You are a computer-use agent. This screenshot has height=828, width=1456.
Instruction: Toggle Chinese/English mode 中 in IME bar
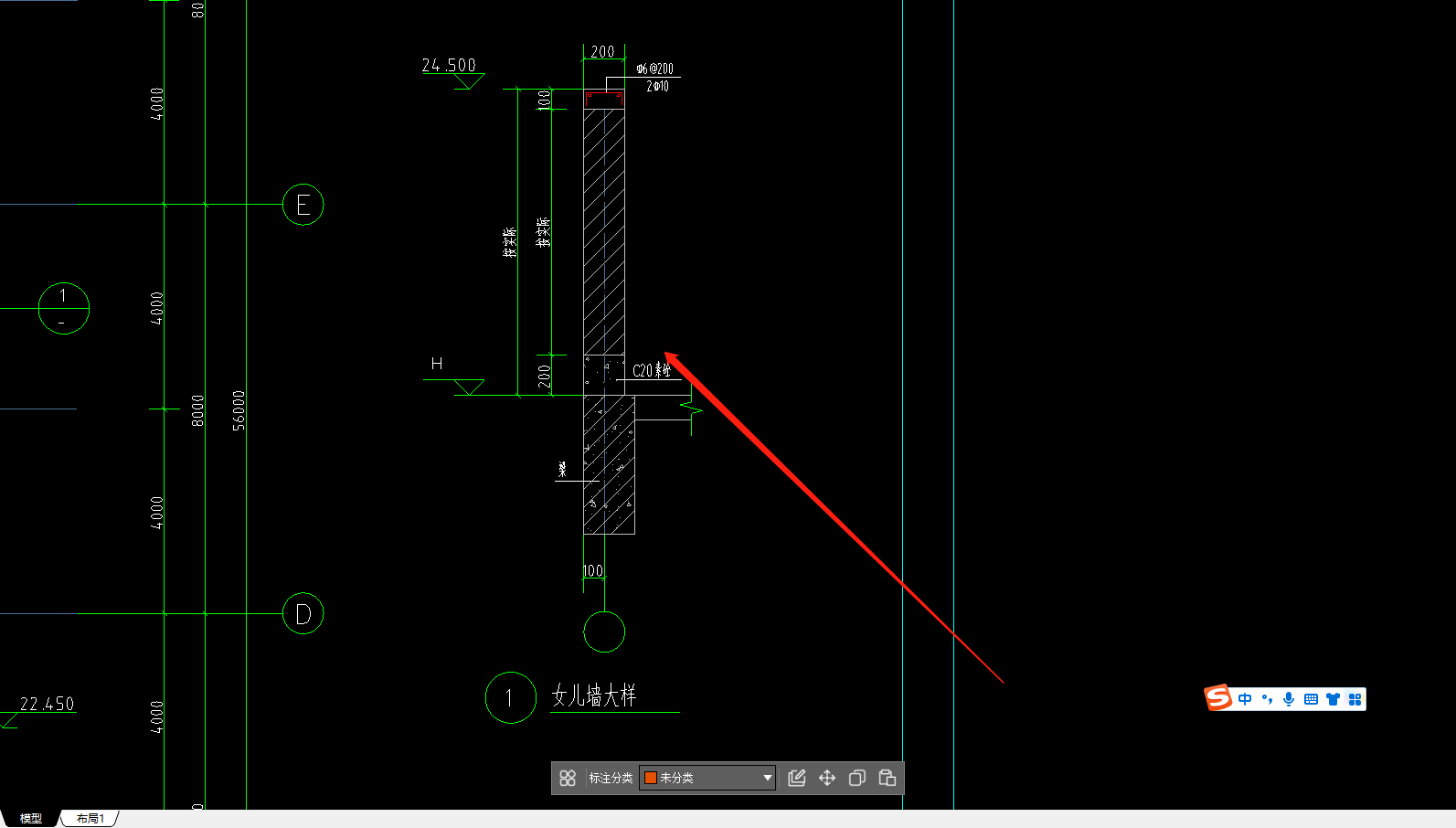pyautogui.click(x=1245, y=699)
